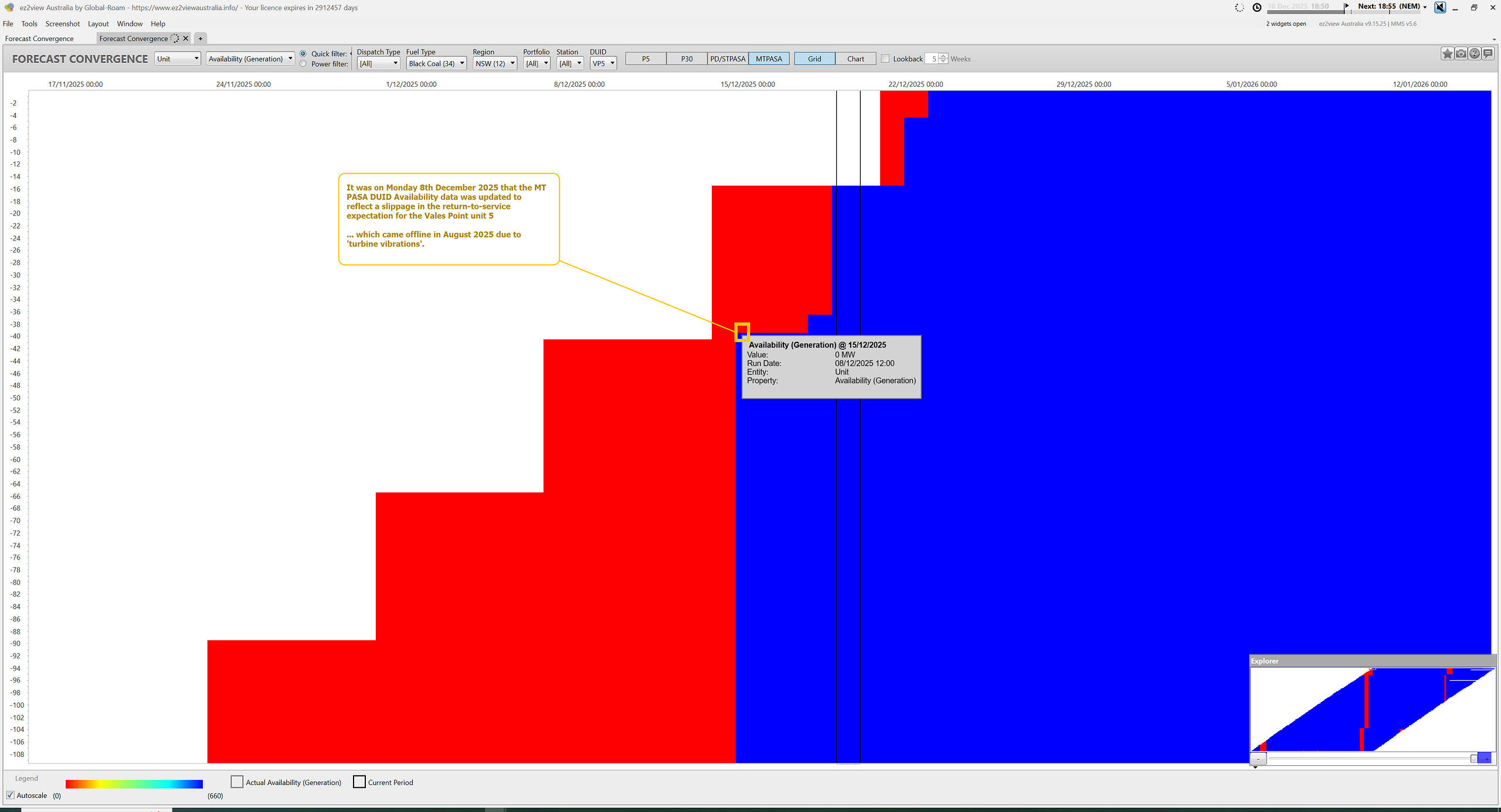
Task: Add a new tab with plus button
Action: coord(200,39)
